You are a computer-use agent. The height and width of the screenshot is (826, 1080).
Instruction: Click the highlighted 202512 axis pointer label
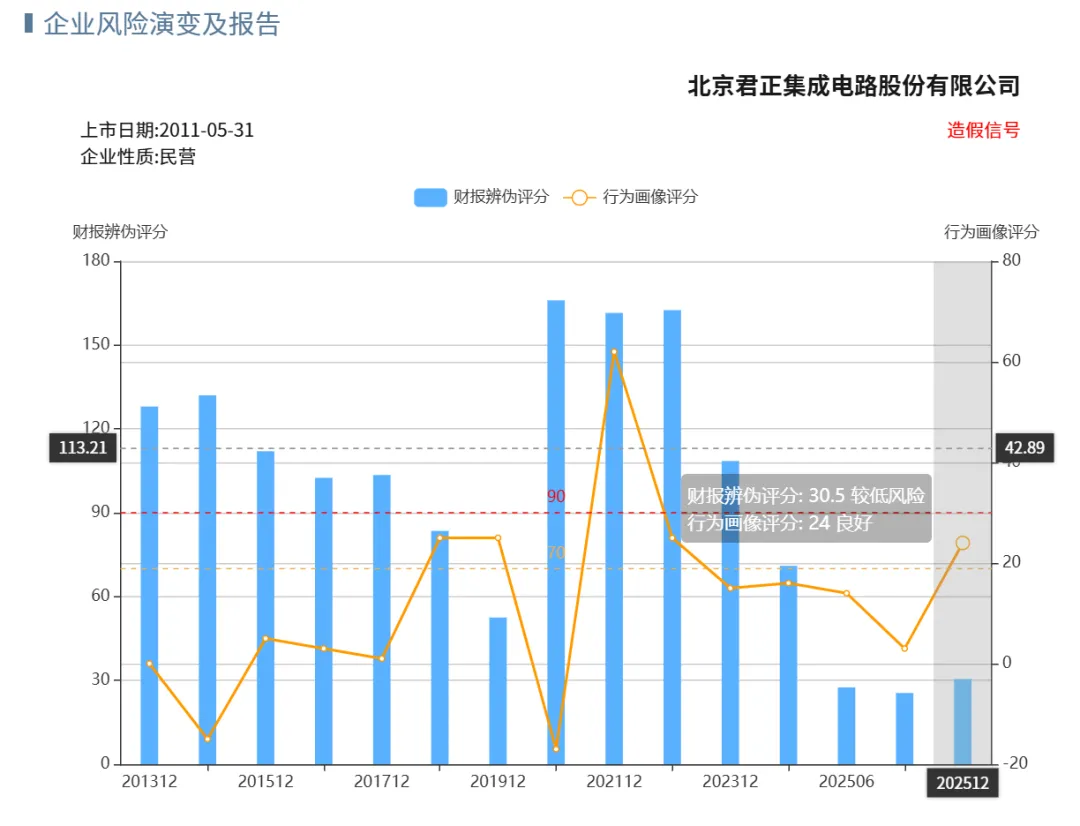click(x=963, y=783)
